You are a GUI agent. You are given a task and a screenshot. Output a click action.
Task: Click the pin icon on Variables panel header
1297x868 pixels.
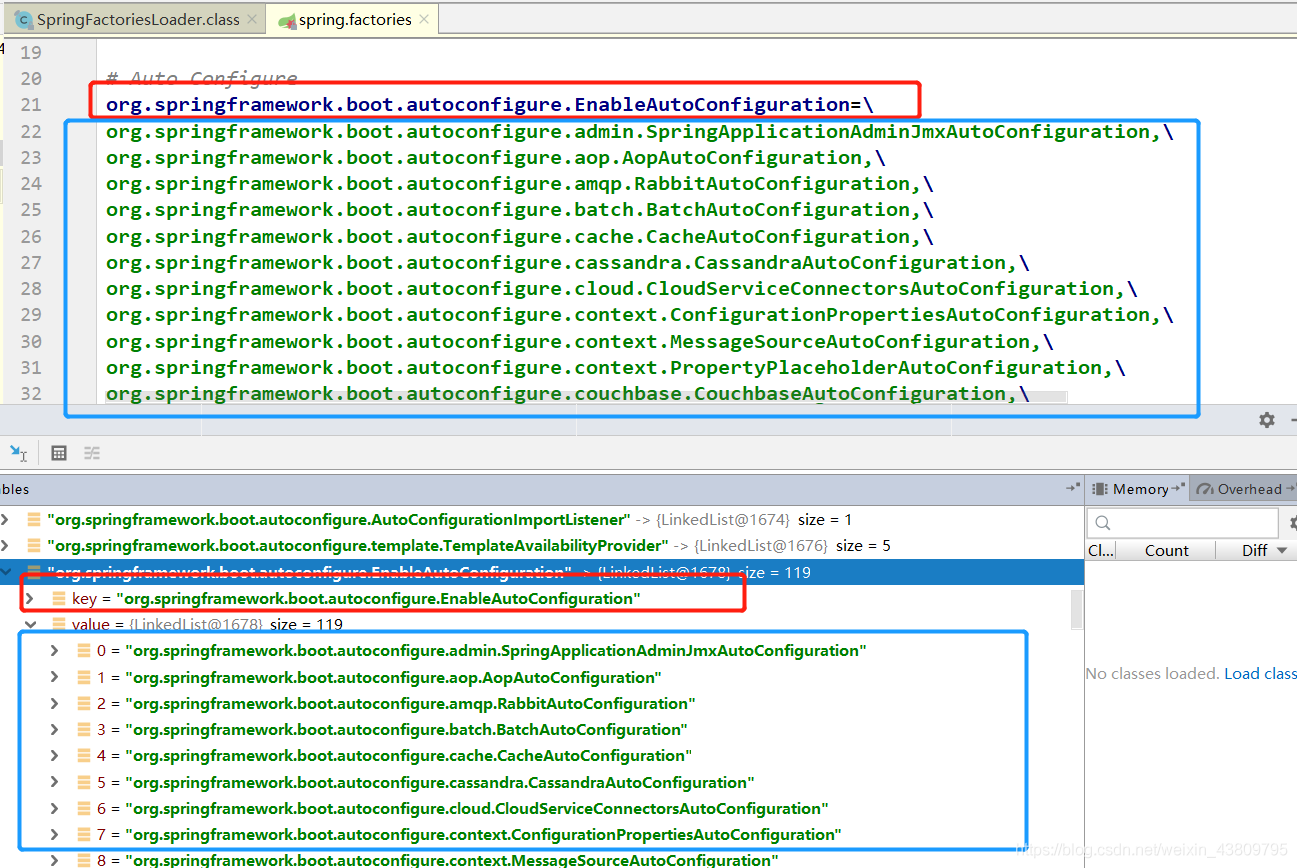coord(1072,489)
